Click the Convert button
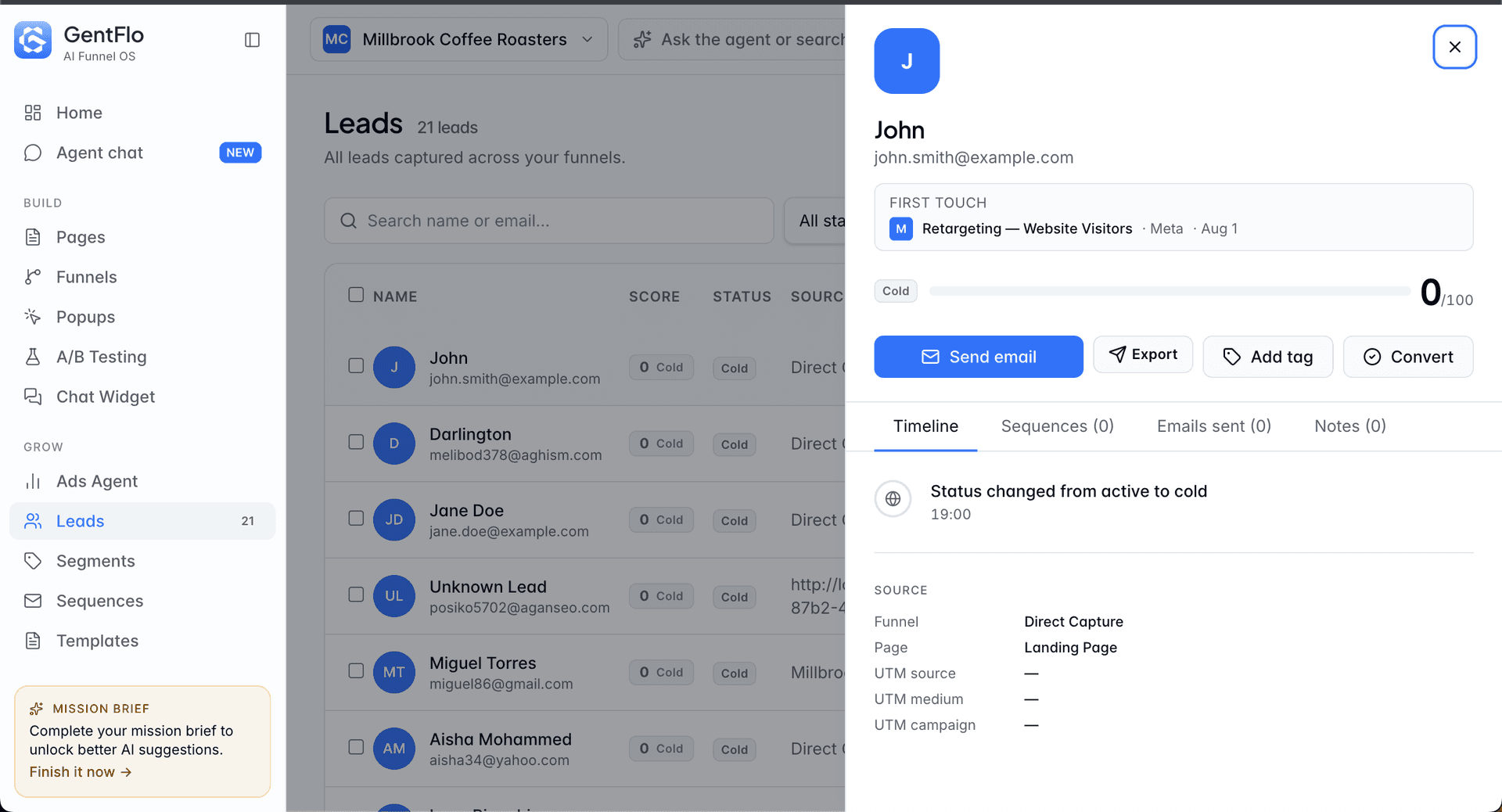Viewport: 1502px width, 812px height. [1408, 357]
